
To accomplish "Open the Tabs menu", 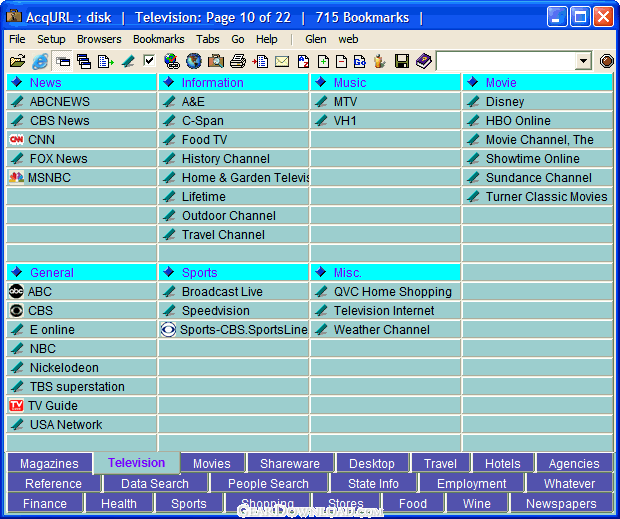I will (208, 39).
